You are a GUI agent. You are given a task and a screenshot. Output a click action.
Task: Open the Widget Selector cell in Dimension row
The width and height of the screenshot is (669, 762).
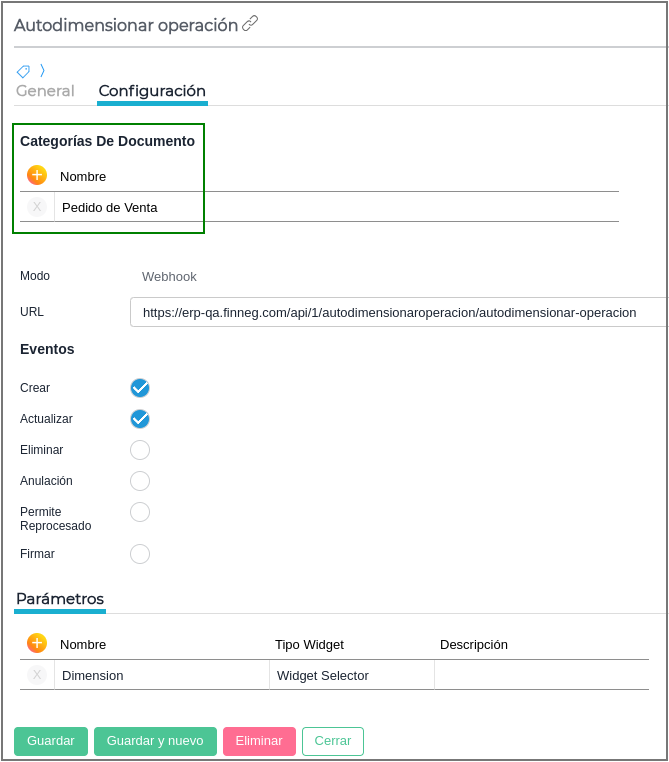[351, 675]
